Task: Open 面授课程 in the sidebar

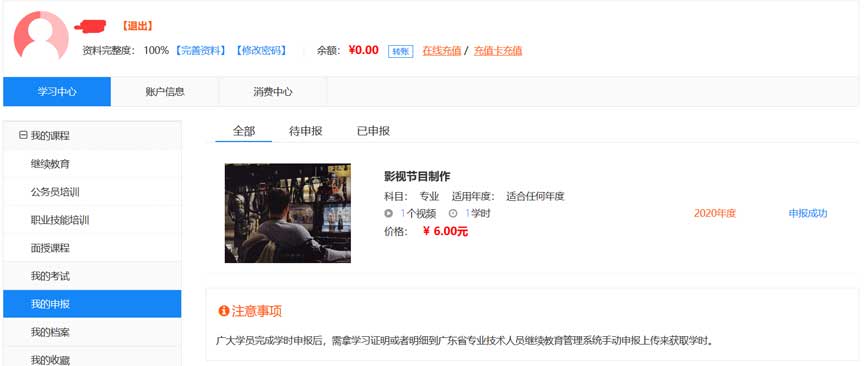Action: pos(92,248)
